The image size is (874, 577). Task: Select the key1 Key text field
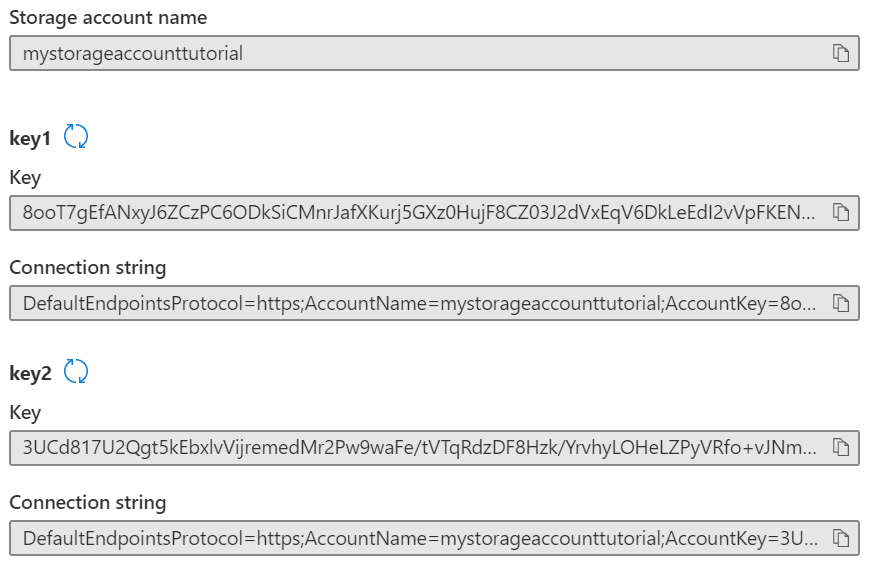(x=400, y=211)
